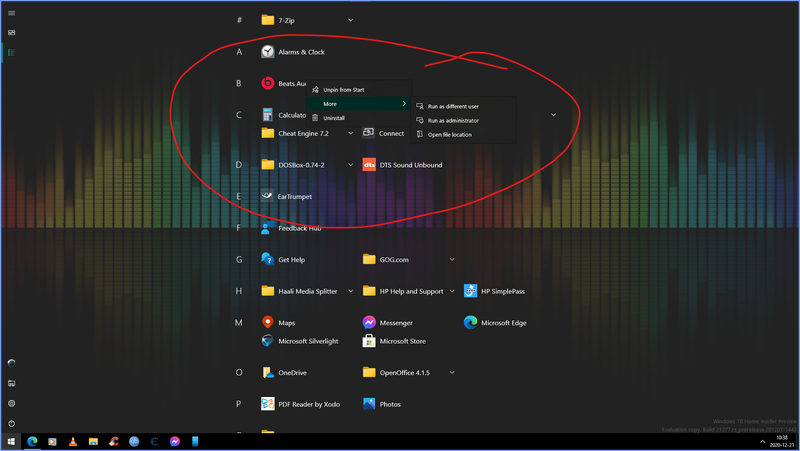Switch to All apps list view
The image size is (800, 451).
pyautogui.click(x=11, y=53)
